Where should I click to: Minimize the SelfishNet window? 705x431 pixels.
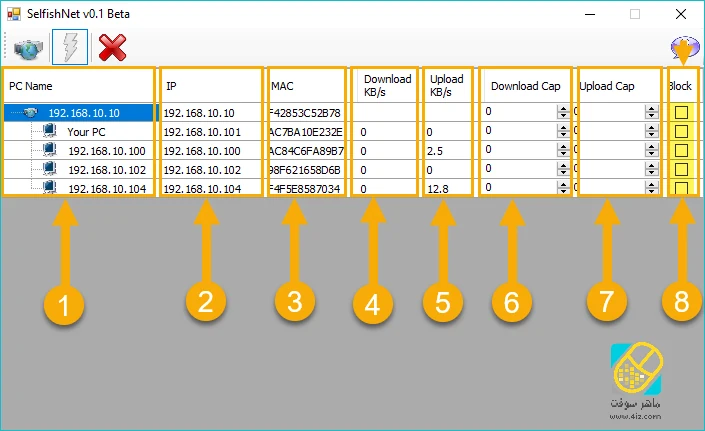tap(590, 14)
